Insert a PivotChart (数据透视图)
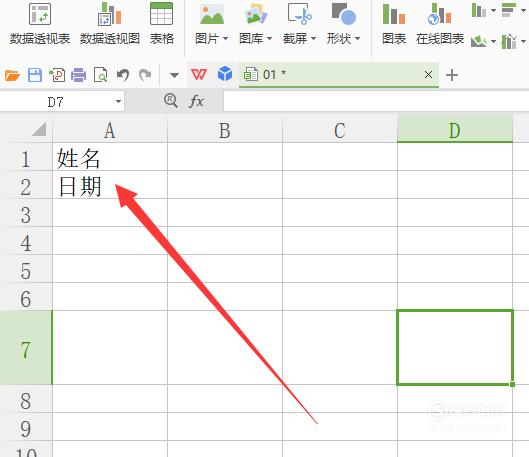 [110, 24]
